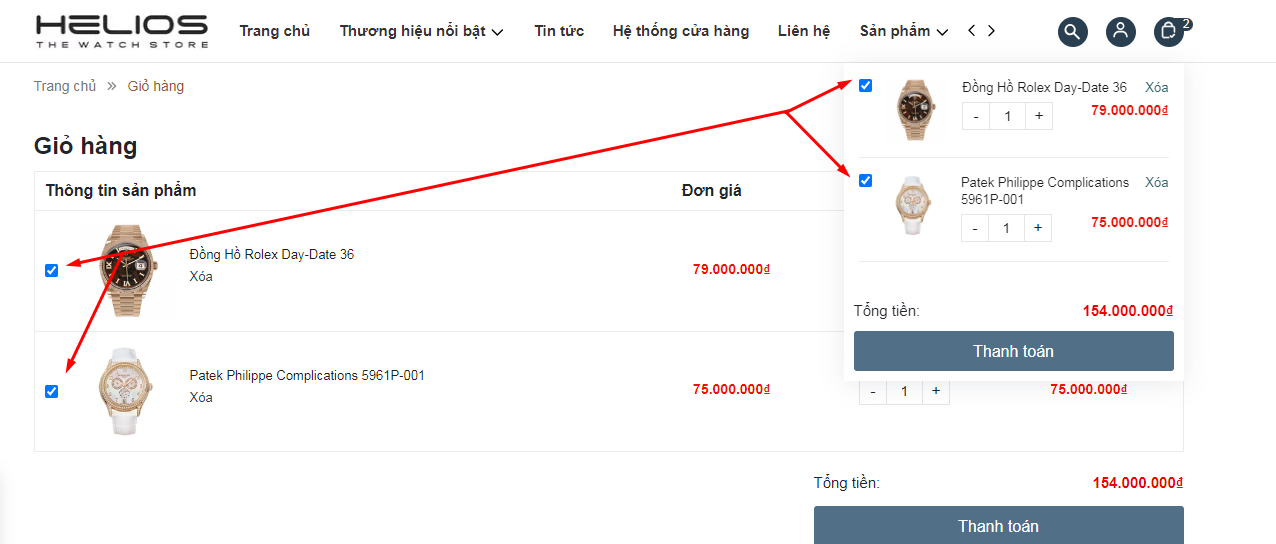Click Thanh toán button in mini cart
Screen dimensions: 1276x544
click(1014, 351)
